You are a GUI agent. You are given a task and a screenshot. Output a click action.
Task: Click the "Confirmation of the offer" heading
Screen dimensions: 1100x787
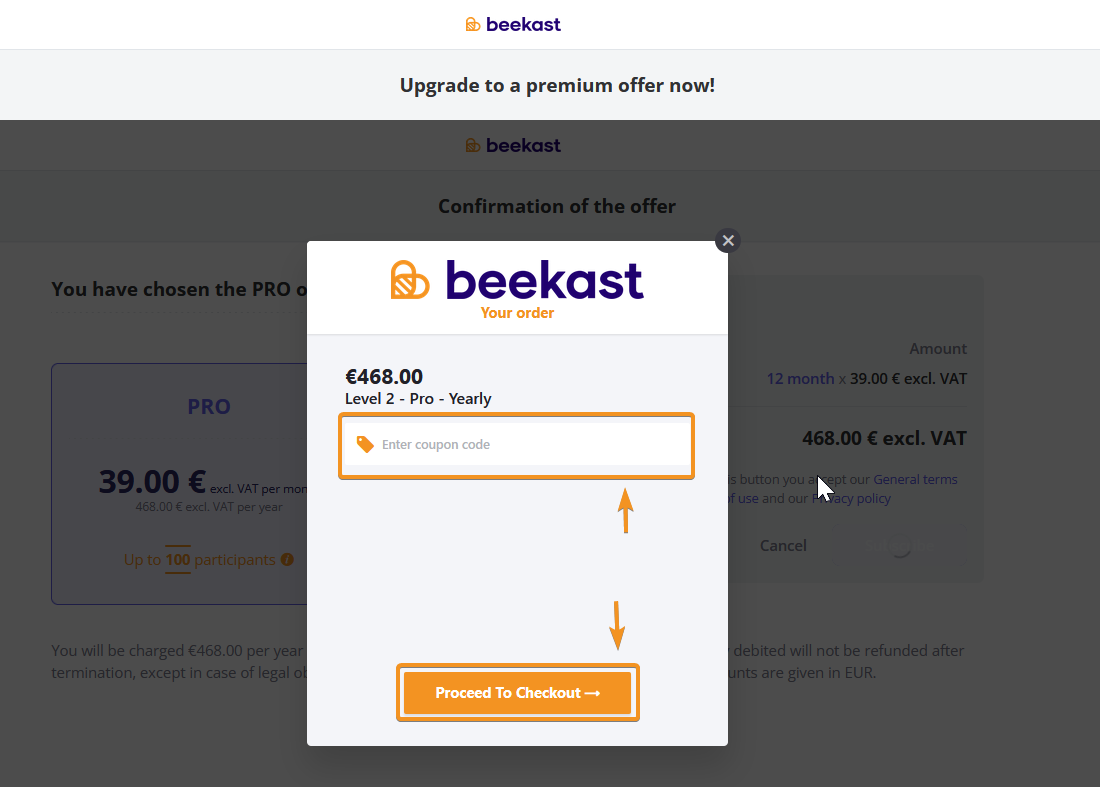pyautogui.click(x=557, y=206)
